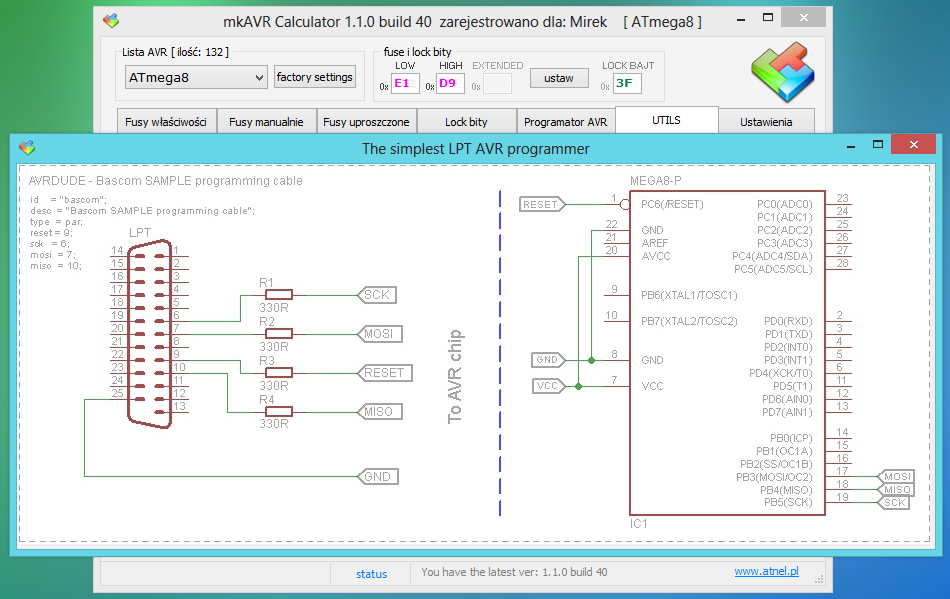
Task: Click the SCK tag at pin 19
Action: (894, 503)
